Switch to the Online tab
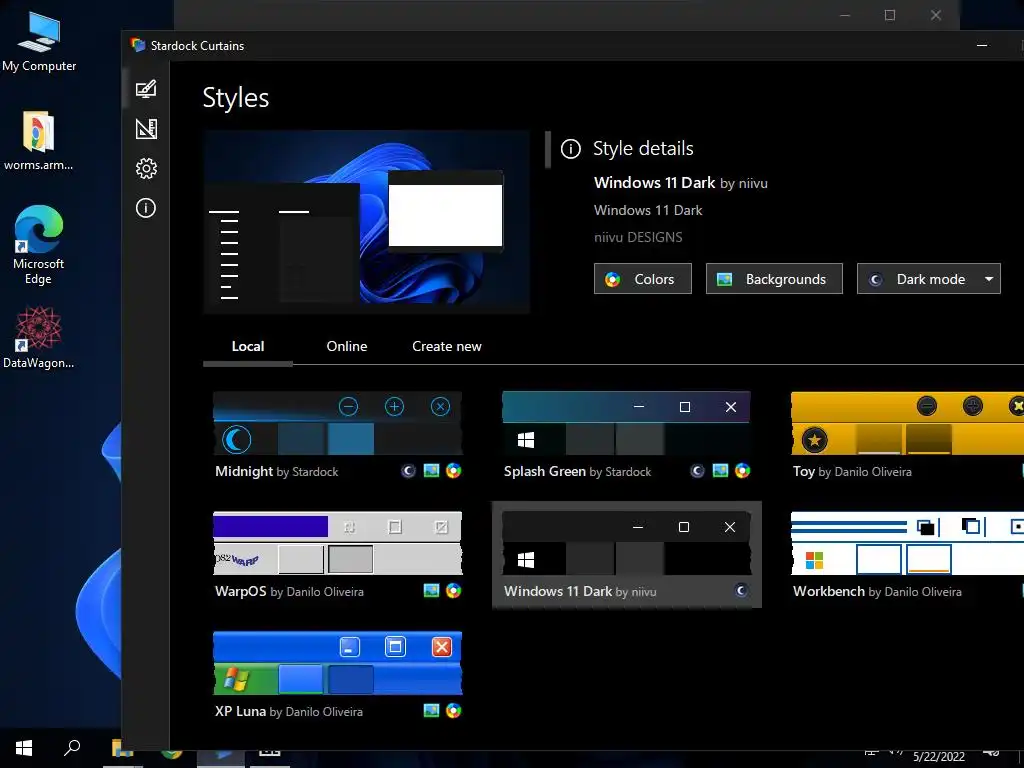Viewport: 1024px width, 768px height. coord(347,347)
